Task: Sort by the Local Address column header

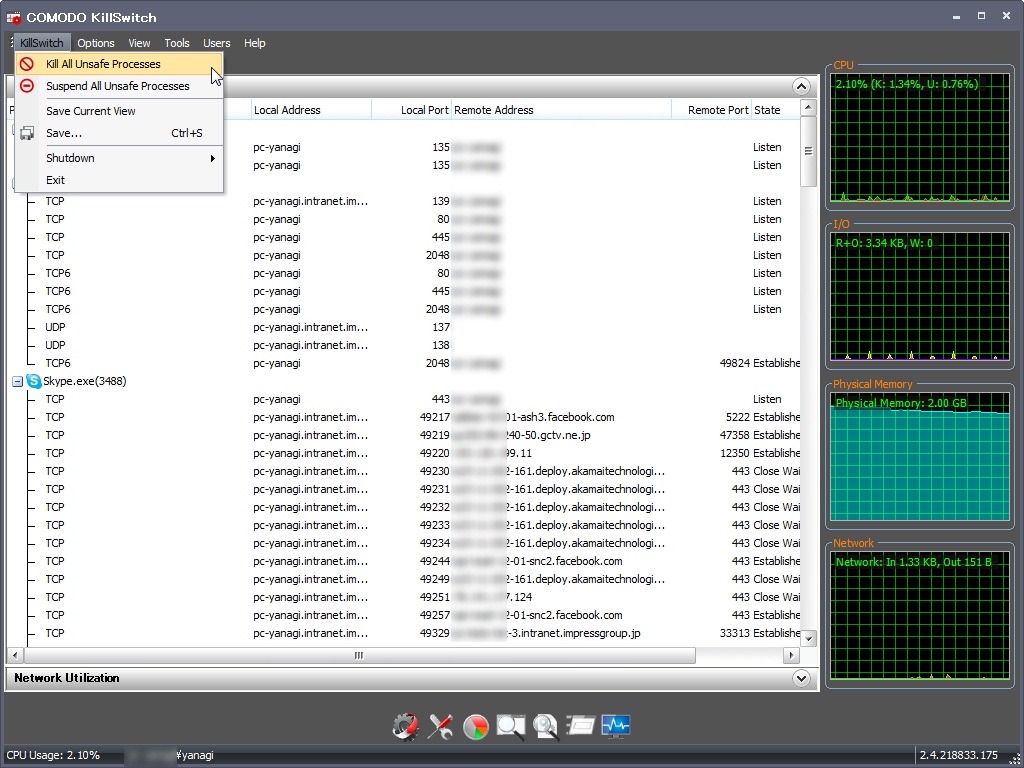Action: [311, 110]
